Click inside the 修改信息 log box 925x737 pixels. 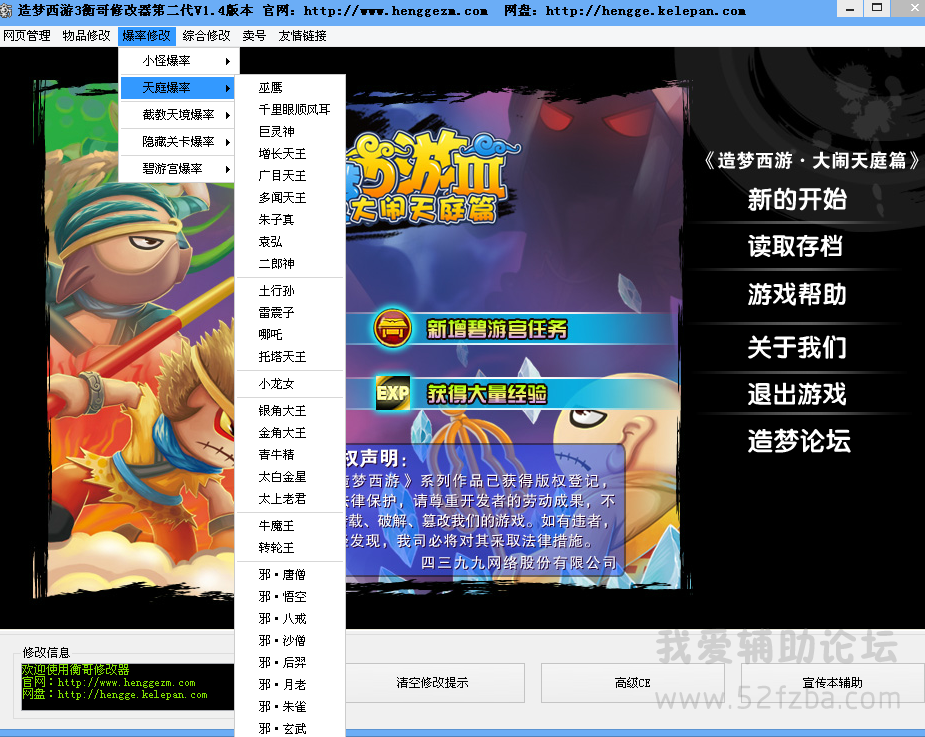(x=127, y=686)
